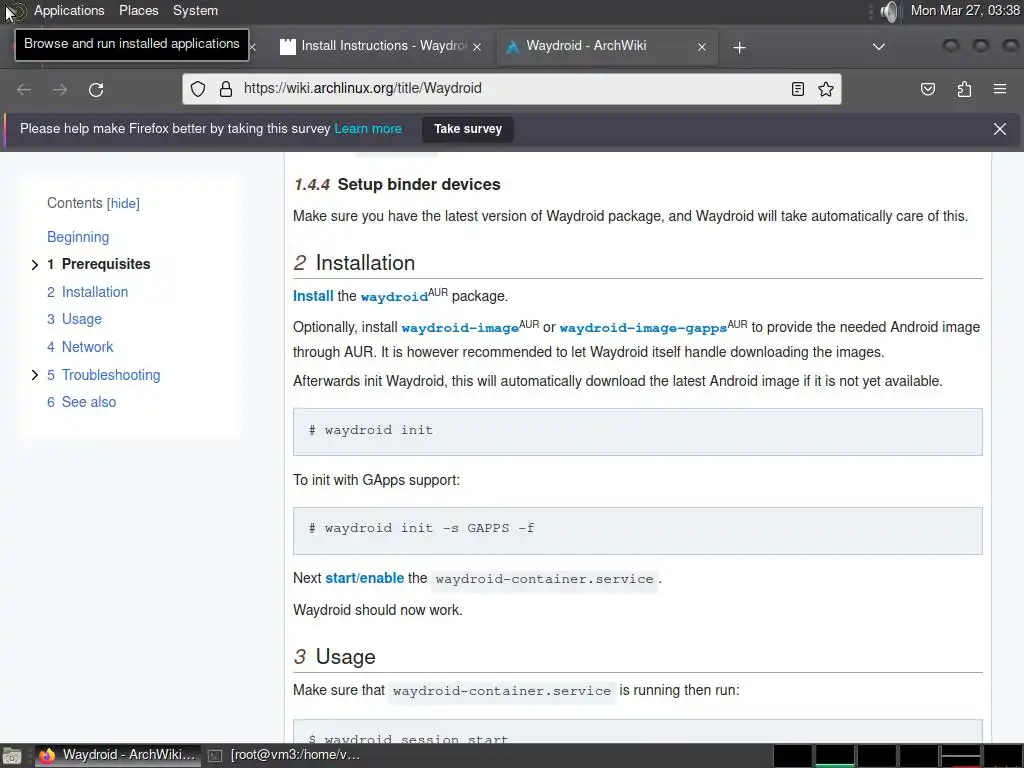Click the back navigation arrow
The height and width of the screenshot is (768, 1024).
pos(24,89)
